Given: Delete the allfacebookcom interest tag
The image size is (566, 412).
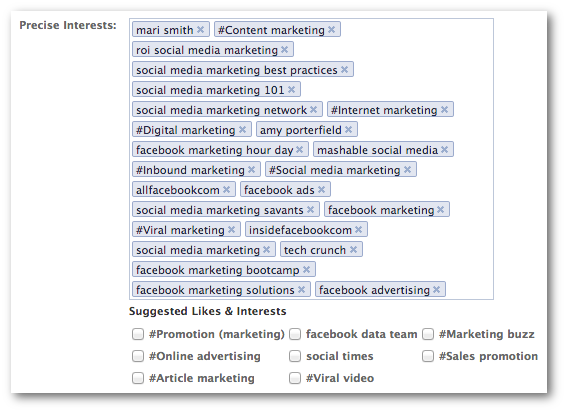Looking at the screenshot, I should point(226,190).
